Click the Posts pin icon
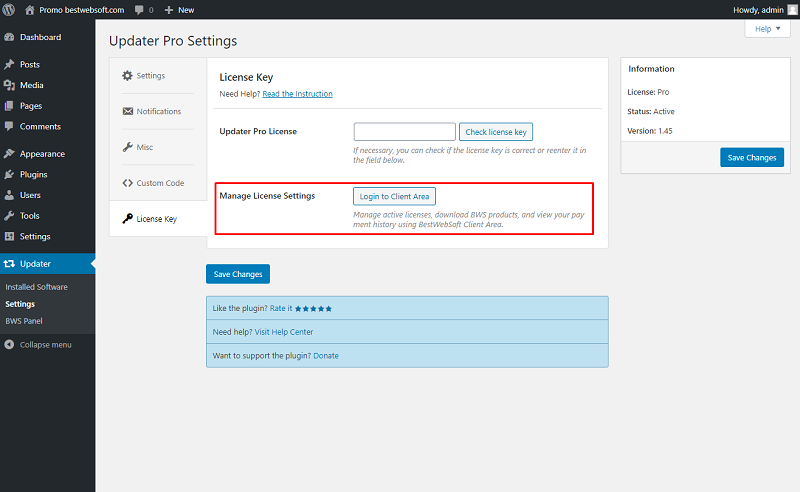Screen dimensions: 800x492 (9, 64)
